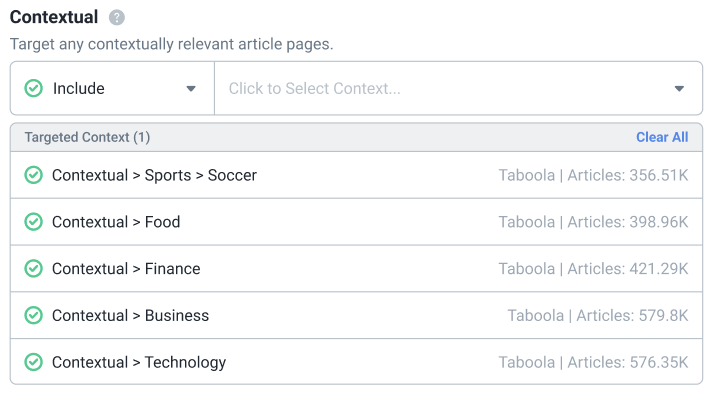Click the check icon for Contextual > Food
This screenshot has width=716, height=400.
33,222
